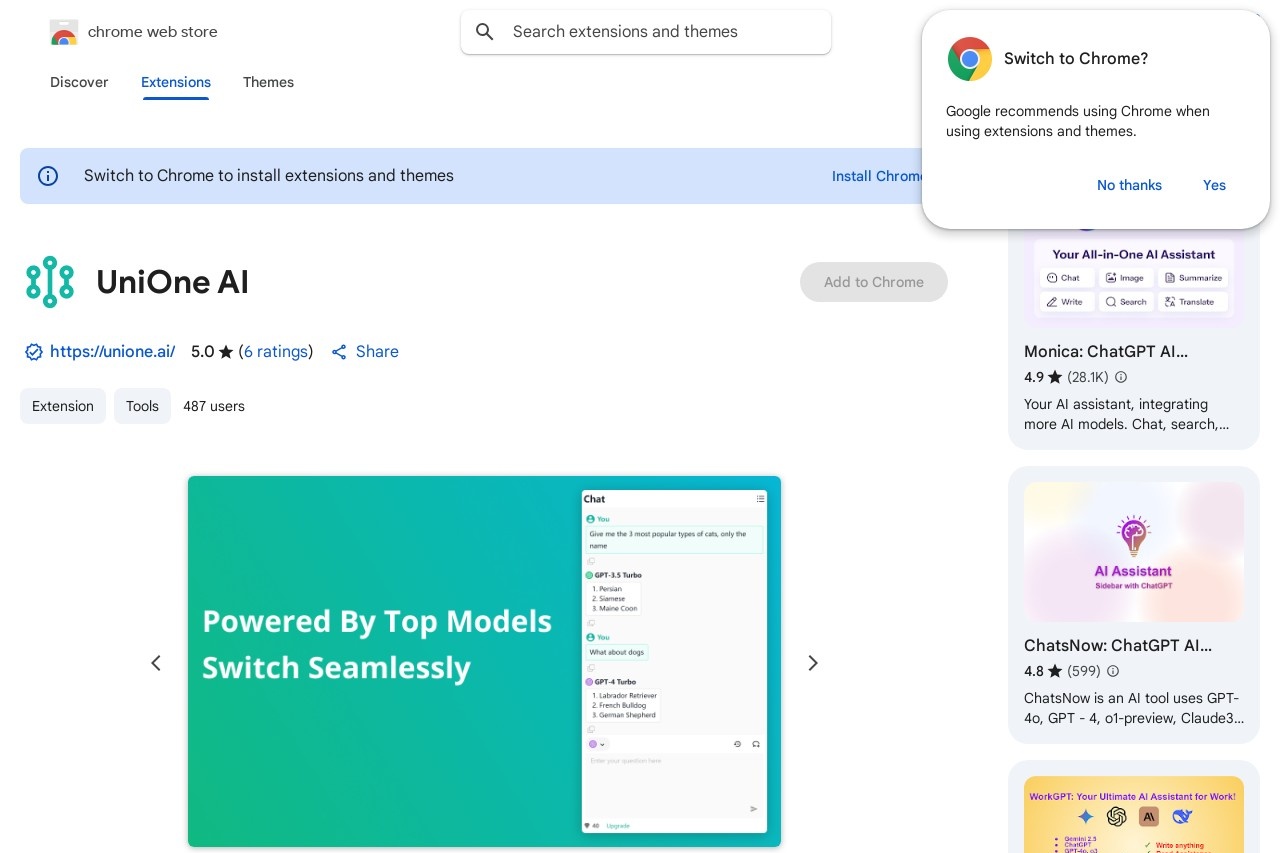The image size is (1280, 853).
Task: Click the Chrome Web Store logo
Action: tap(64, 32)
